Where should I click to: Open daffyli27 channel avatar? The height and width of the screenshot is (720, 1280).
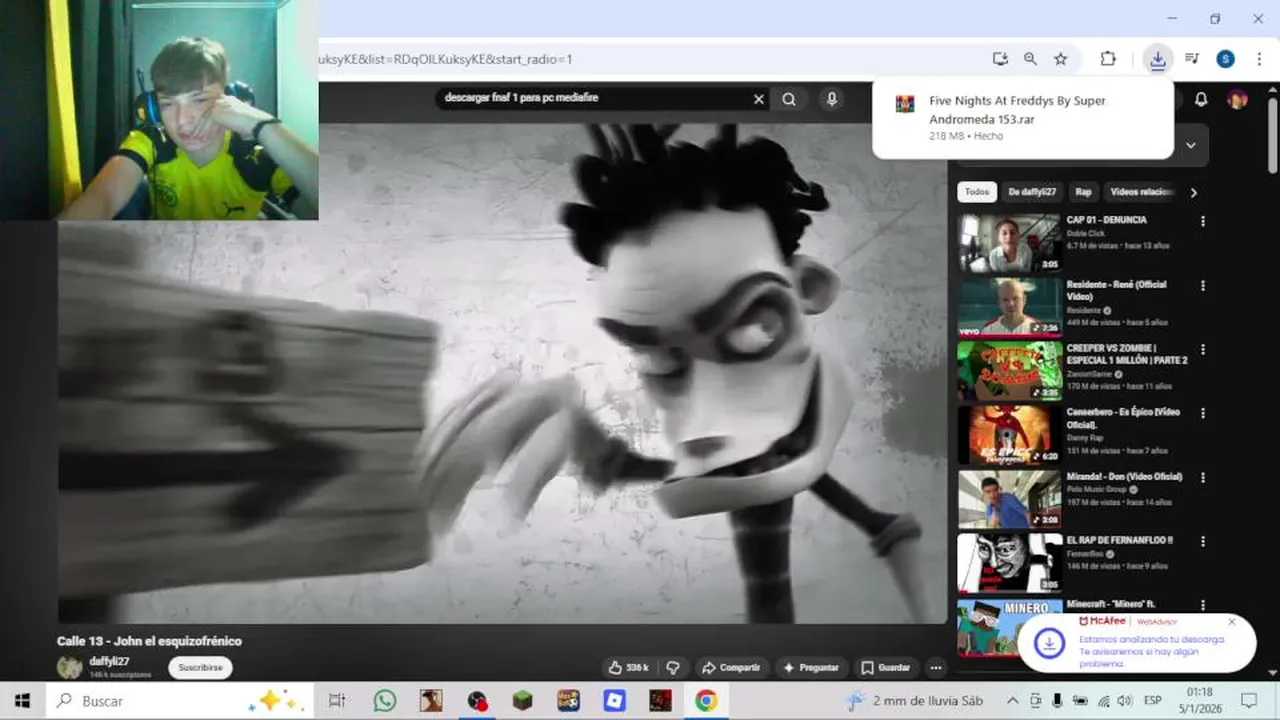(69, 667)
